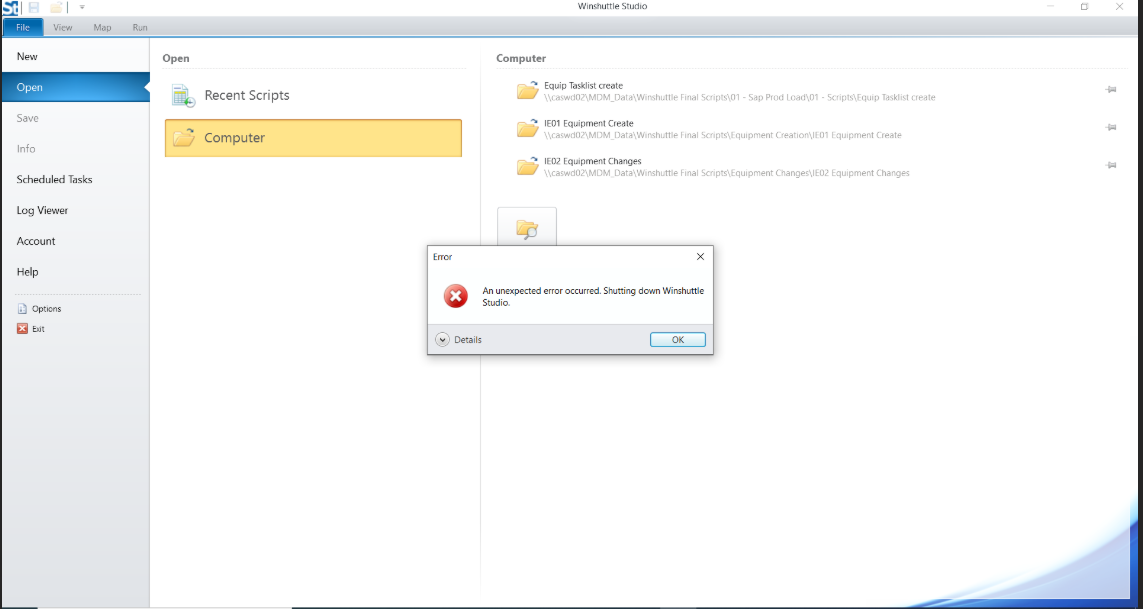Image resolution: width=1143 pixels, height=609 pixels.
Task: Click the Error dialog title text
Action: click(442, 257)
